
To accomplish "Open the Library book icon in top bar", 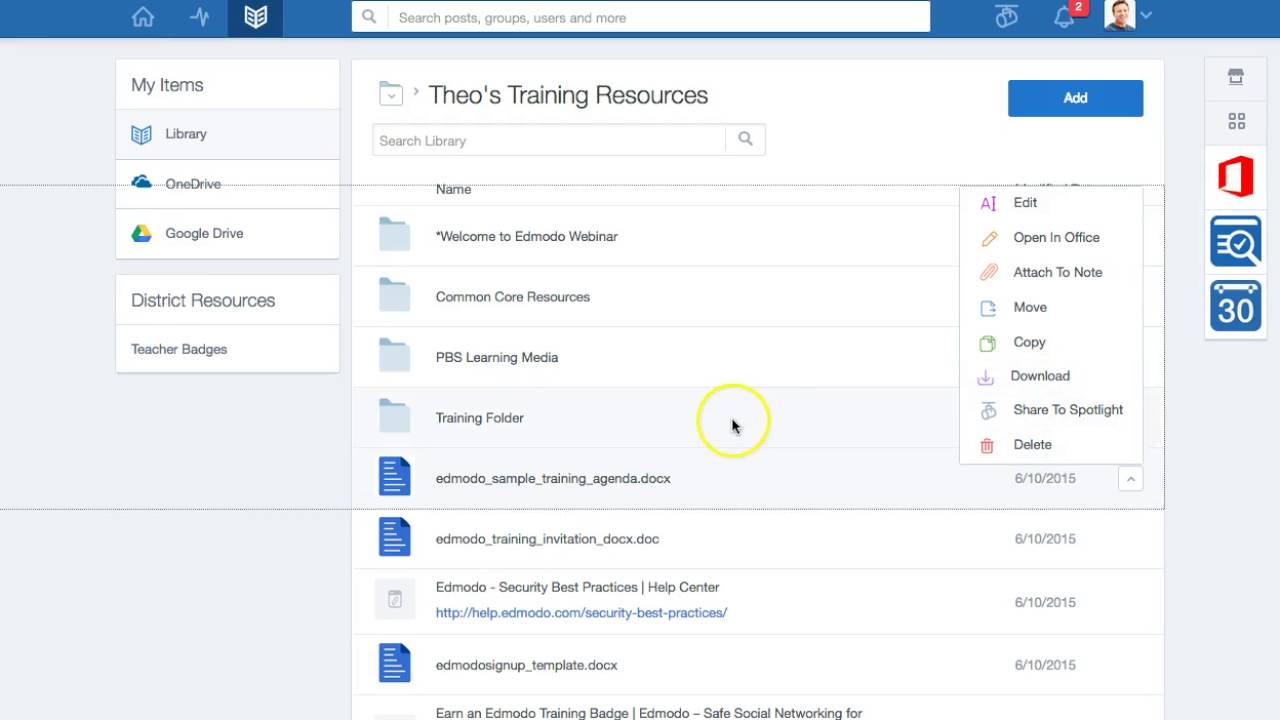I will click(x=256, y=17).
